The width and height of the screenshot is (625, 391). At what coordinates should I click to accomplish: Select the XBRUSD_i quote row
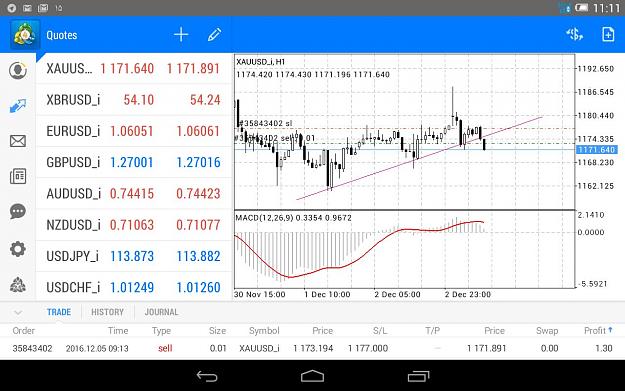pos(134,100)
